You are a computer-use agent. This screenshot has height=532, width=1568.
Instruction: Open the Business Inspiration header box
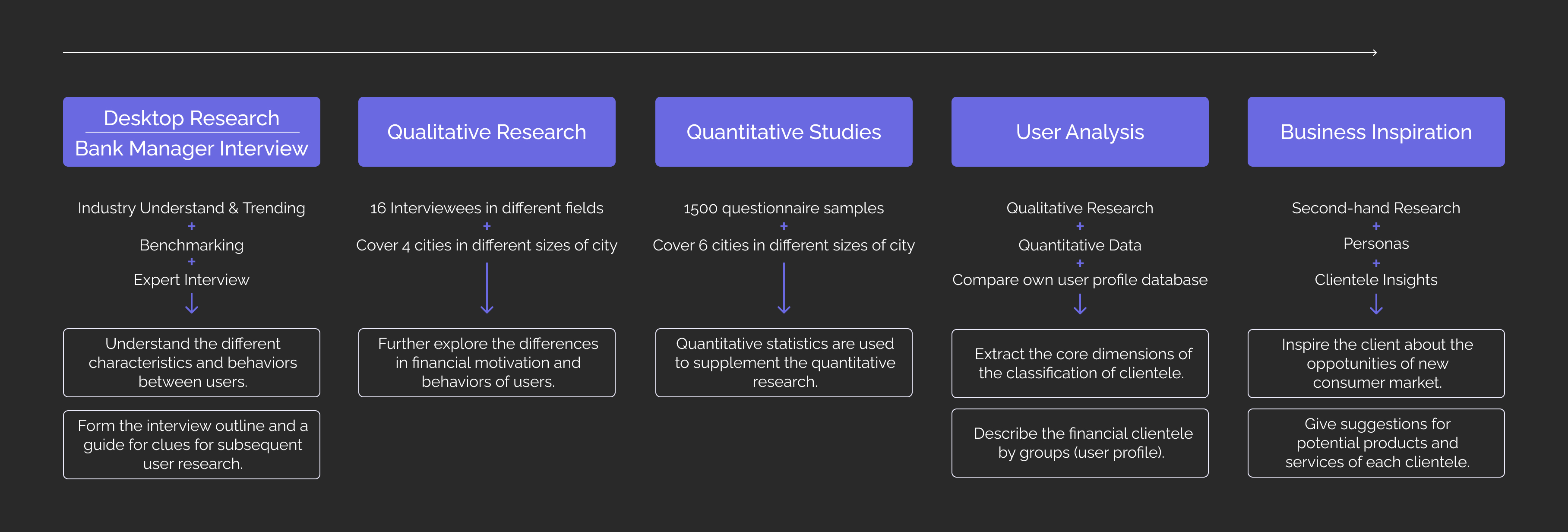tap(1375, 131)
